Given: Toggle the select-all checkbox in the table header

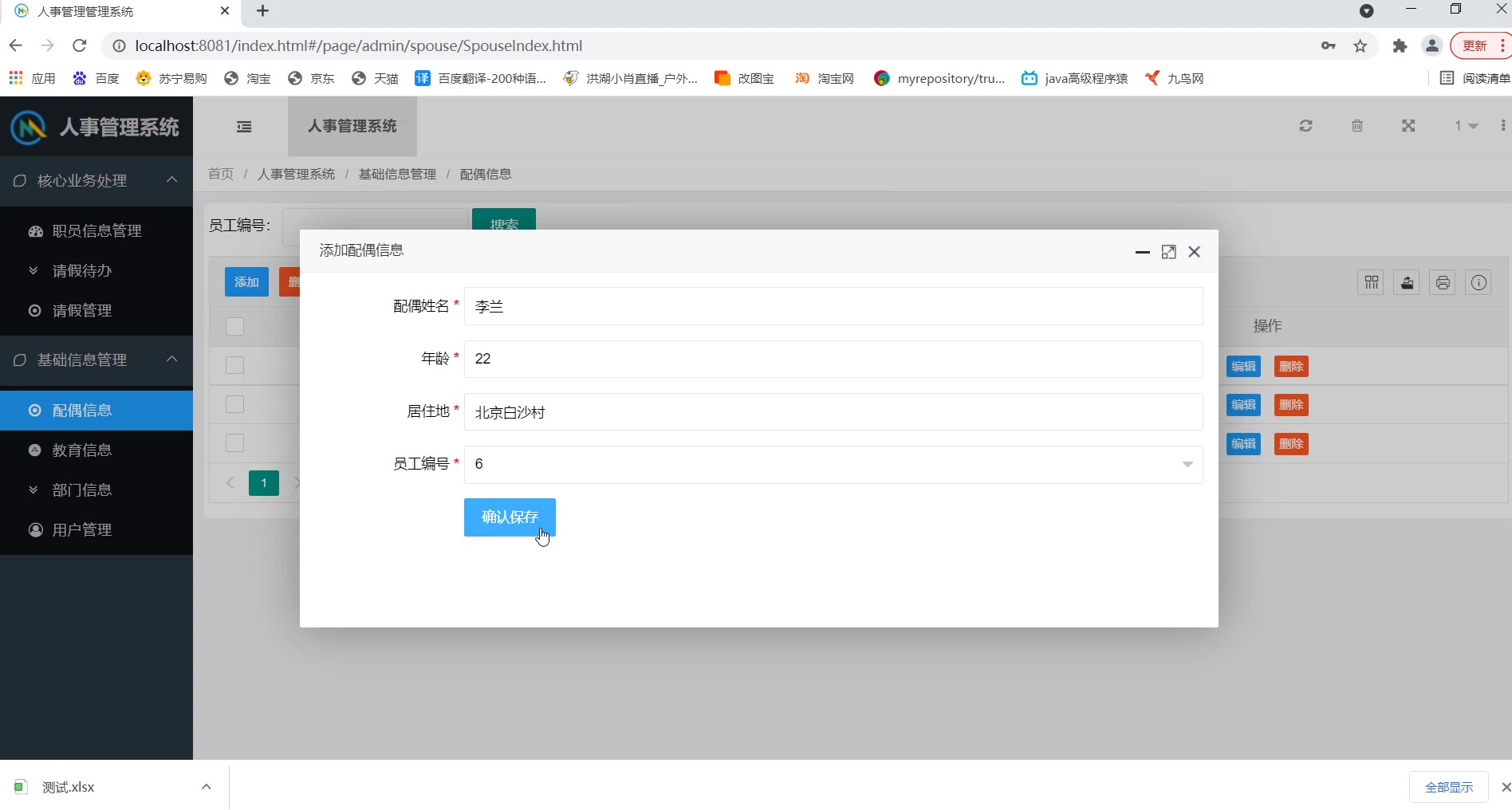Looking at the screenshot, I should pyautogui.click(x=234, y=326).
